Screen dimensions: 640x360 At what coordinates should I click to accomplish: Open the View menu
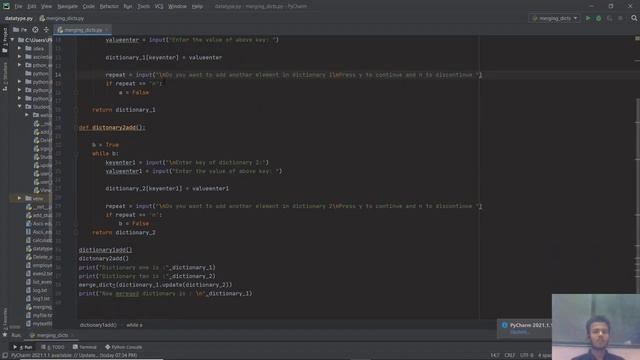(47, 6)
